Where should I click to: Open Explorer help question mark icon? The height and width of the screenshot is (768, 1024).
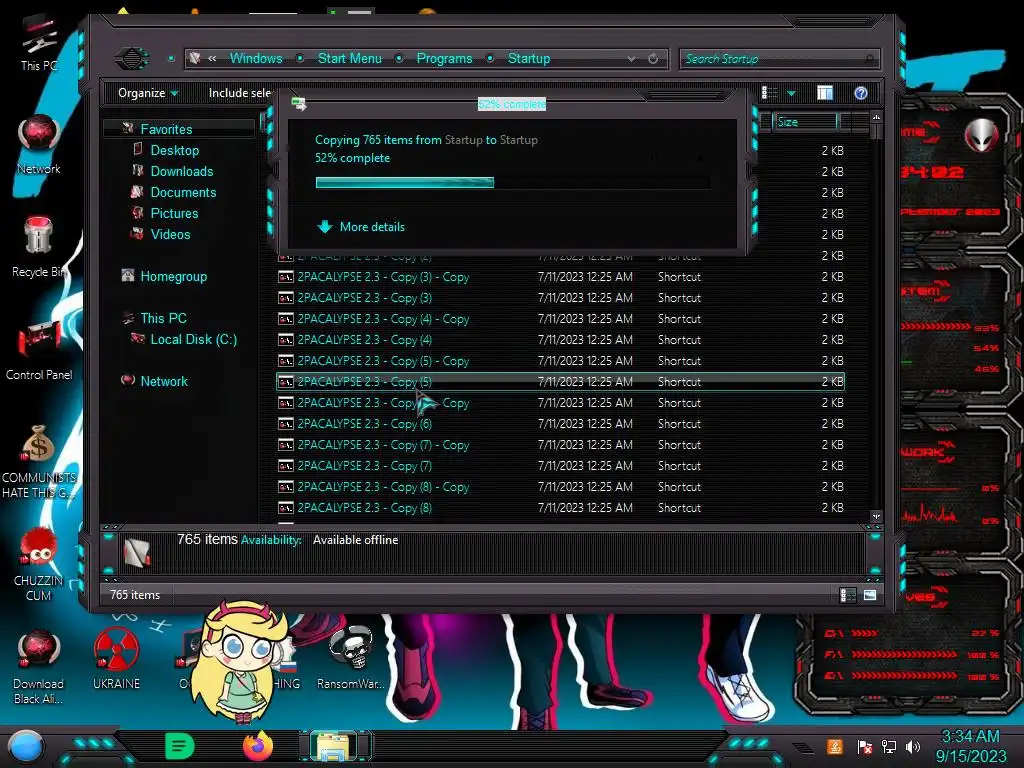coord(861,93)
